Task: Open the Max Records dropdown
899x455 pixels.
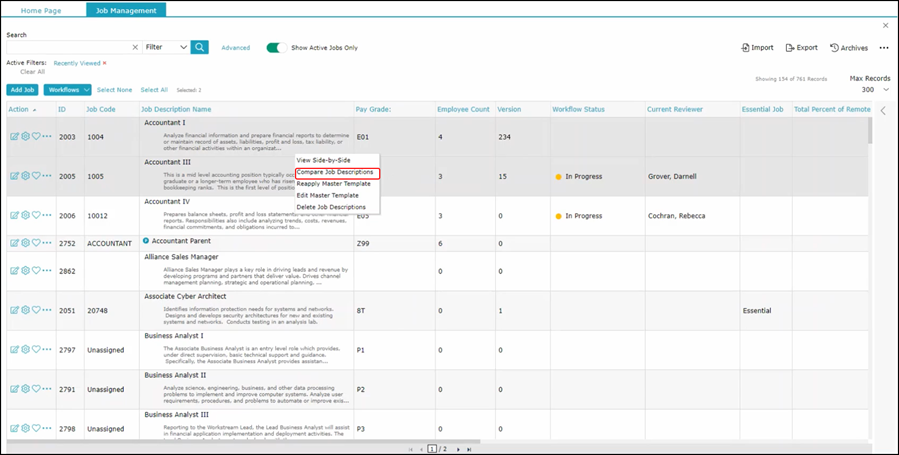Action: click(x=884, y=89)
